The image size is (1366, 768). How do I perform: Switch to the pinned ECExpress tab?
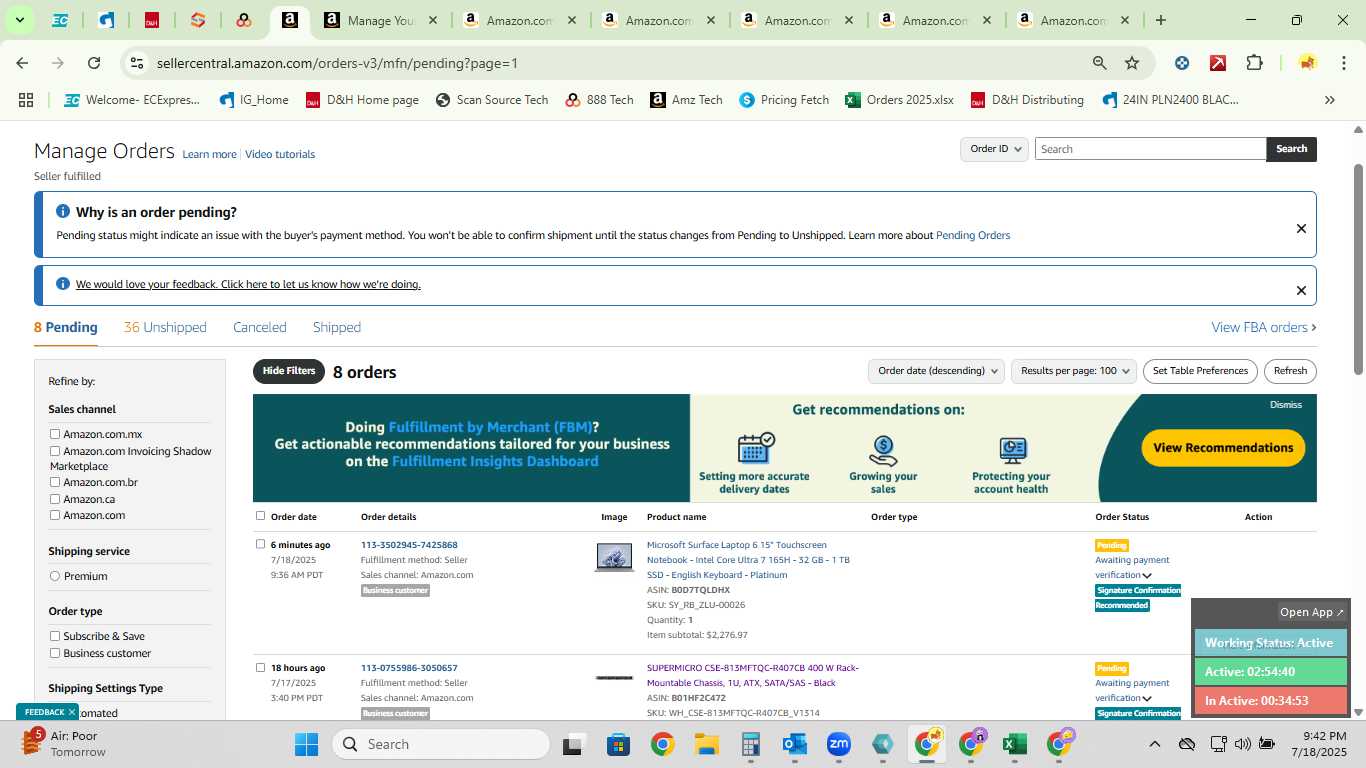coord(60,20)
